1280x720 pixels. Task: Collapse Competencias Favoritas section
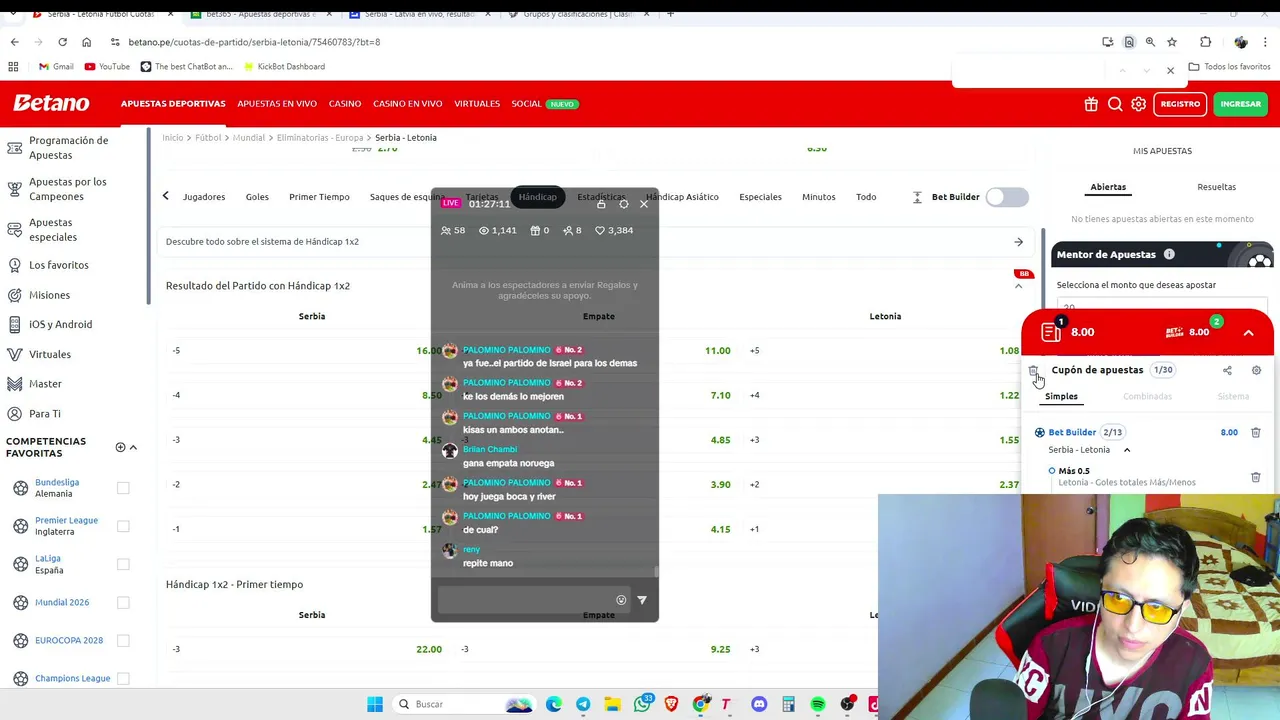coord(133,447)
